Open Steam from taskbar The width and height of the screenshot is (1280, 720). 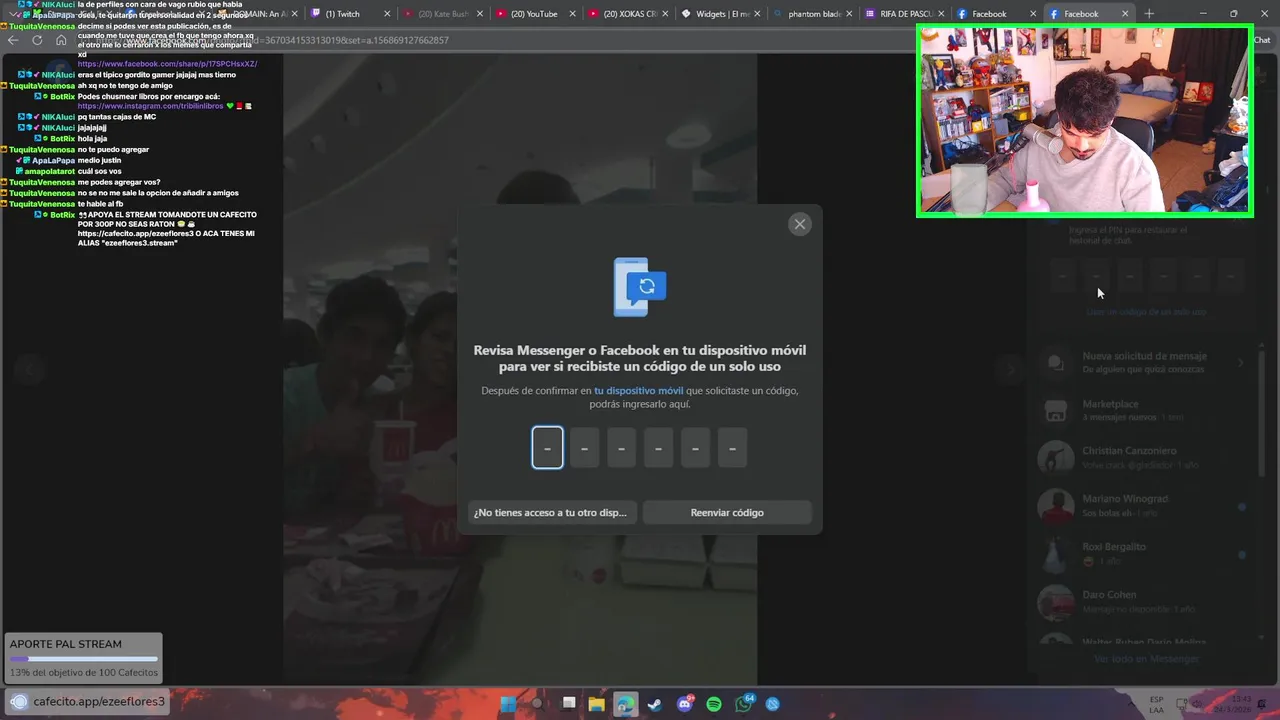655,704
